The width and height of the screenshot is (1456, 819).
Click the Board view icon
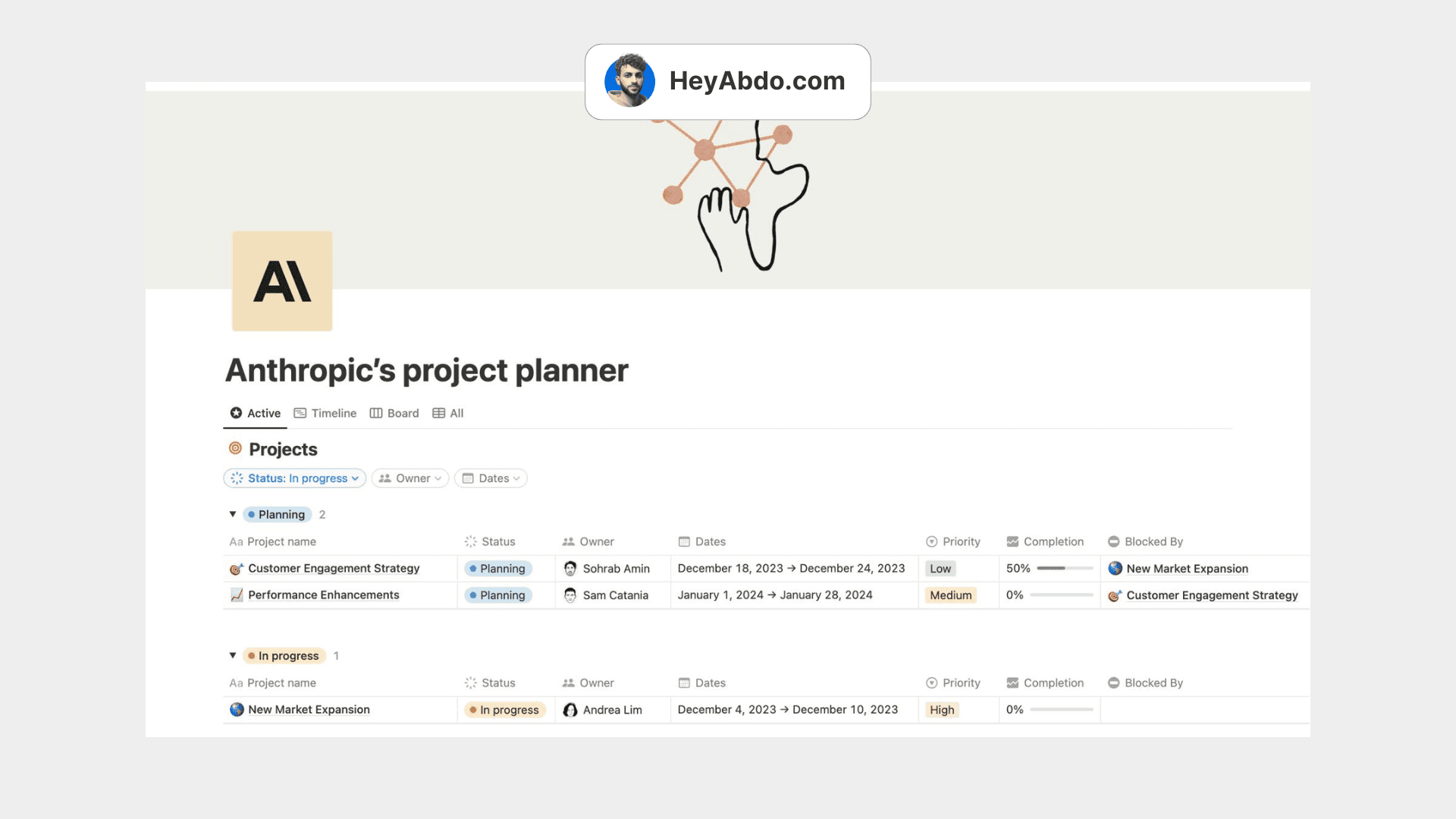pyautogui.click(x=376, y=413)
